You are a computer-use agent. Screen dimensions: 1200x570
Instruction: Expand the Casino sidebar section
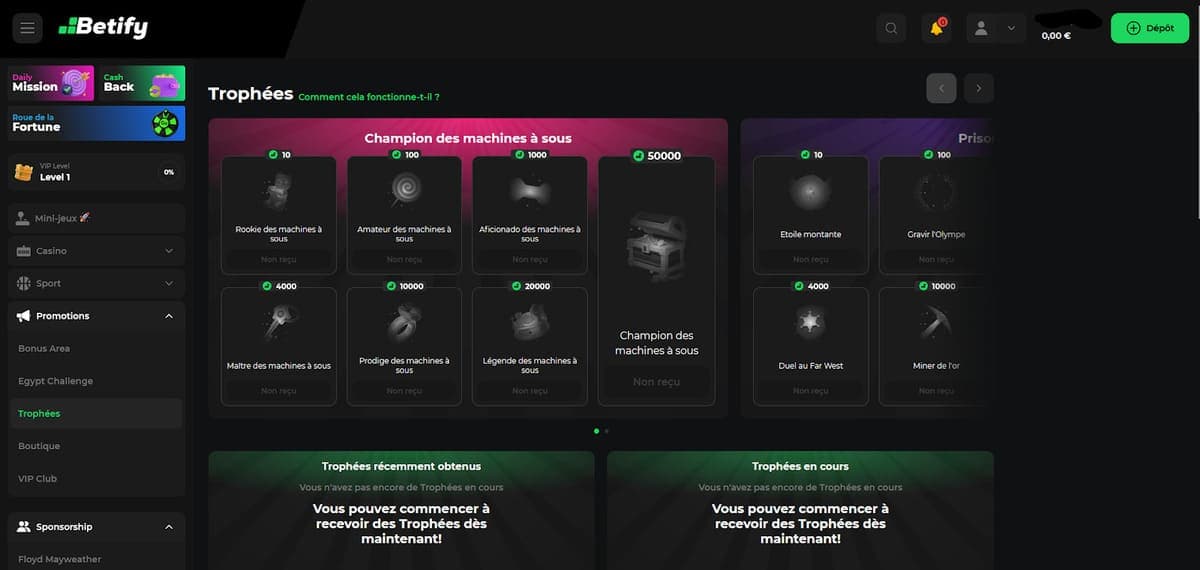(x=96, y=251)
